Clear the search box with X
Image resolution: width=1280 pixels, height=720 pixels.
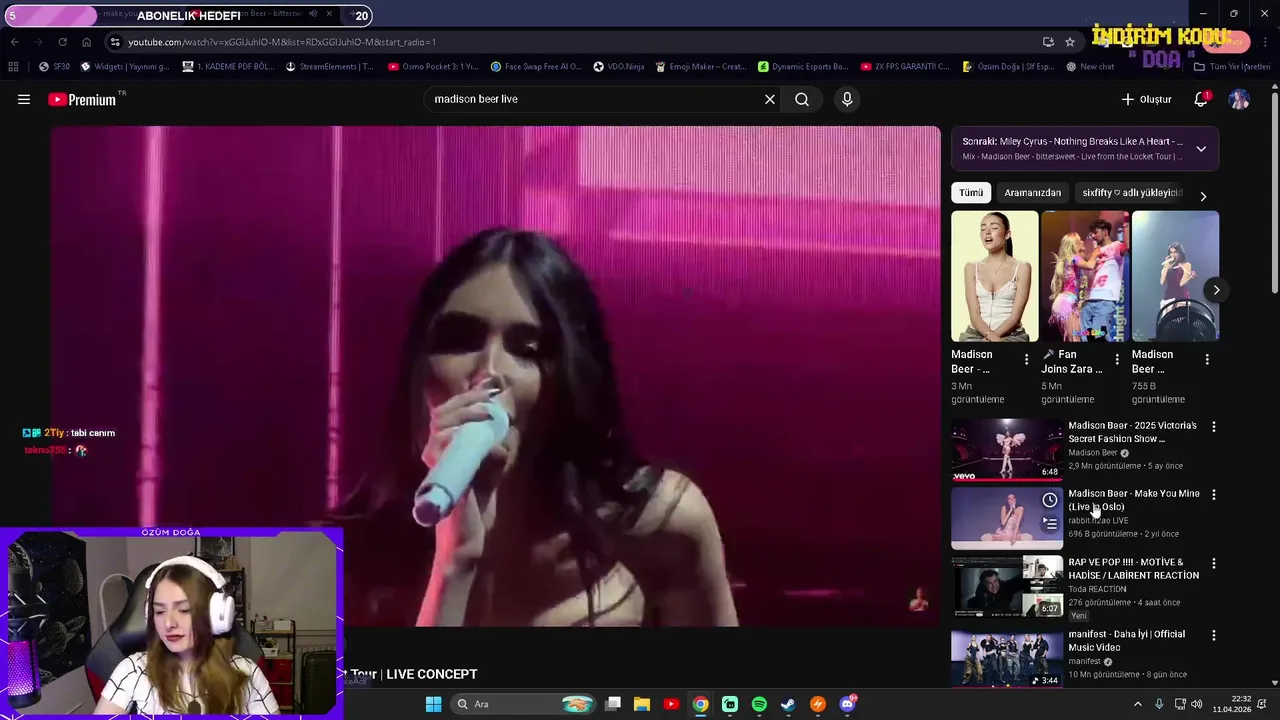[770, 99]
